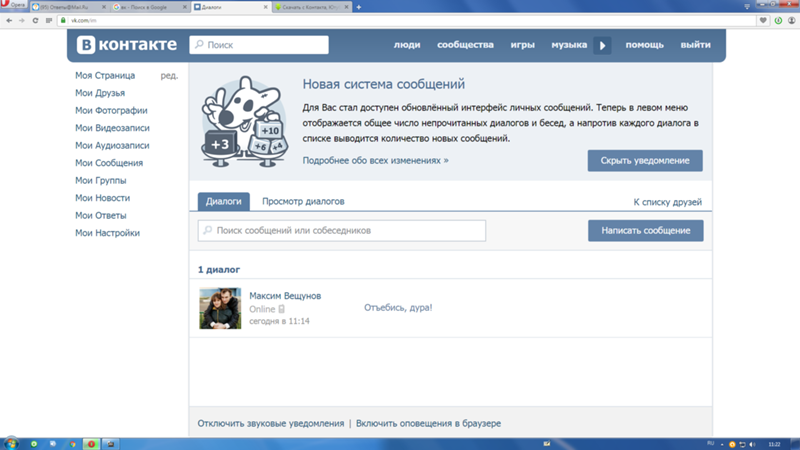Click ред. next to Моя Страница
The height and width of the screenshot is (450, 800).
click(169, 76)
